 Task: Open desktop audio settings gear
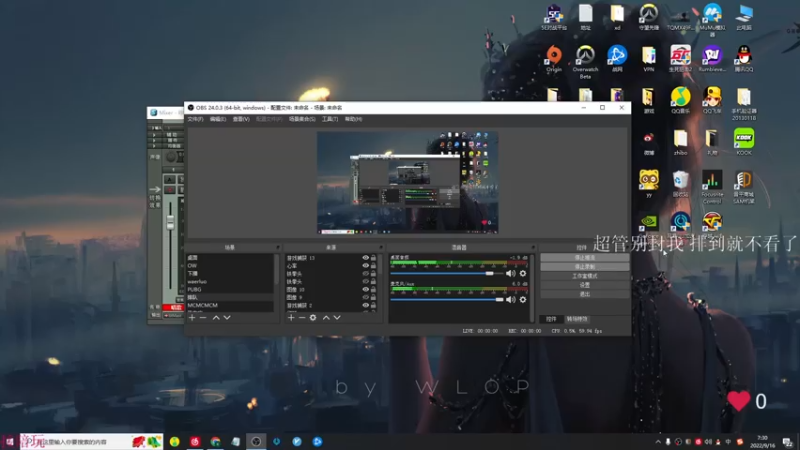tap(522, 273)
